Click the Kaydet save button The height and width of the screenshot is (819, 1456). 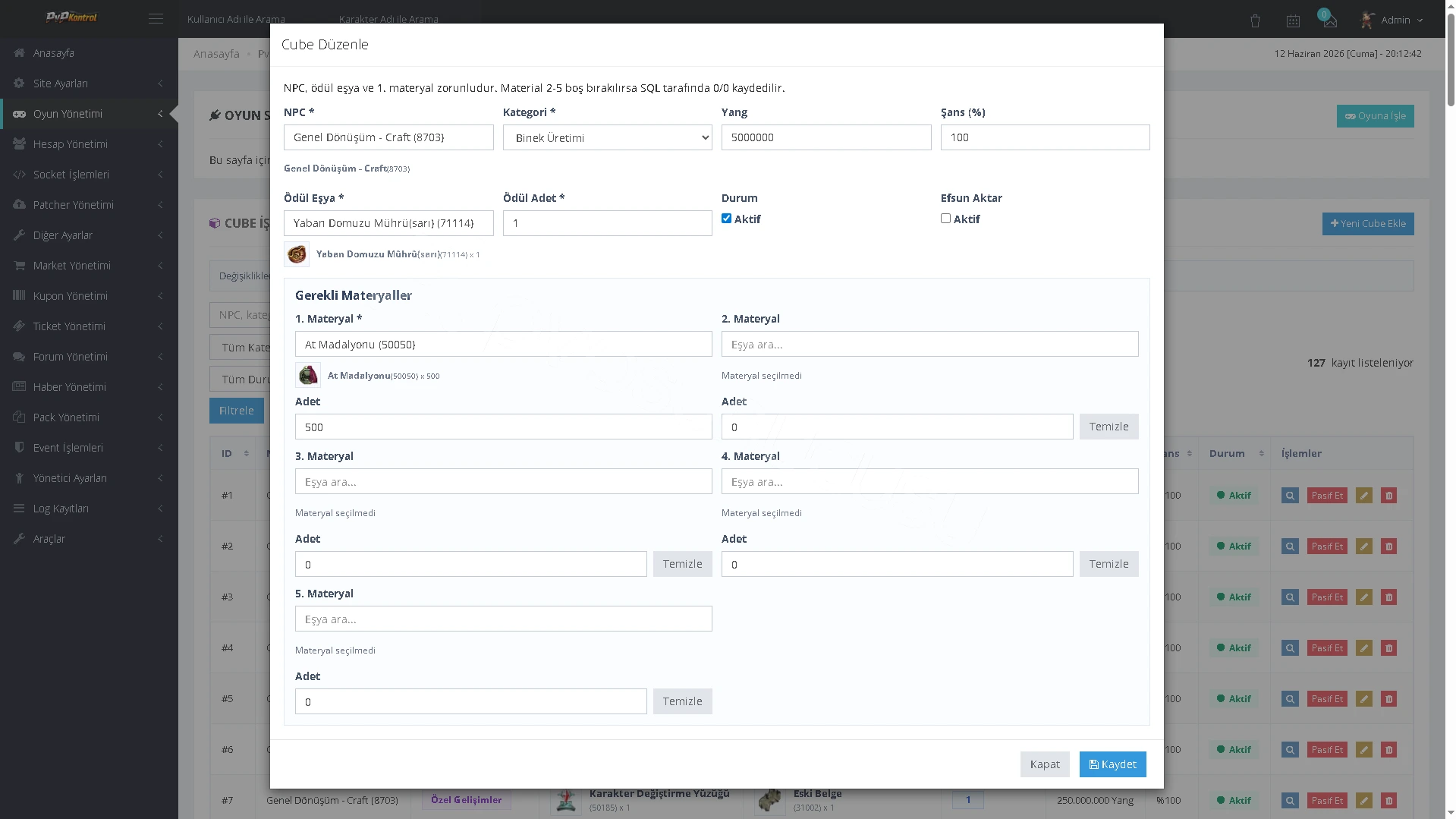(1112, 764)
